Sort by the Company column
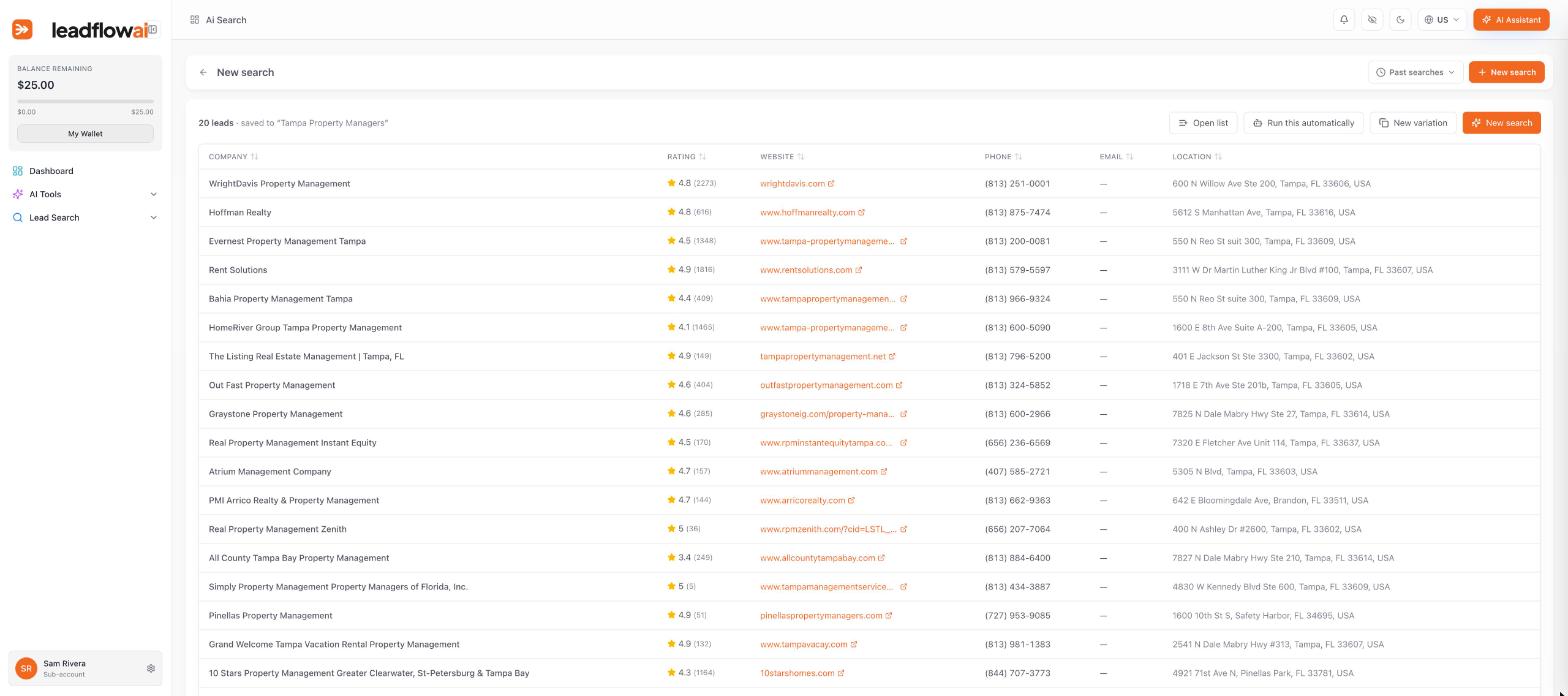This screenshot has width=1568, height=696. [233, 157]
